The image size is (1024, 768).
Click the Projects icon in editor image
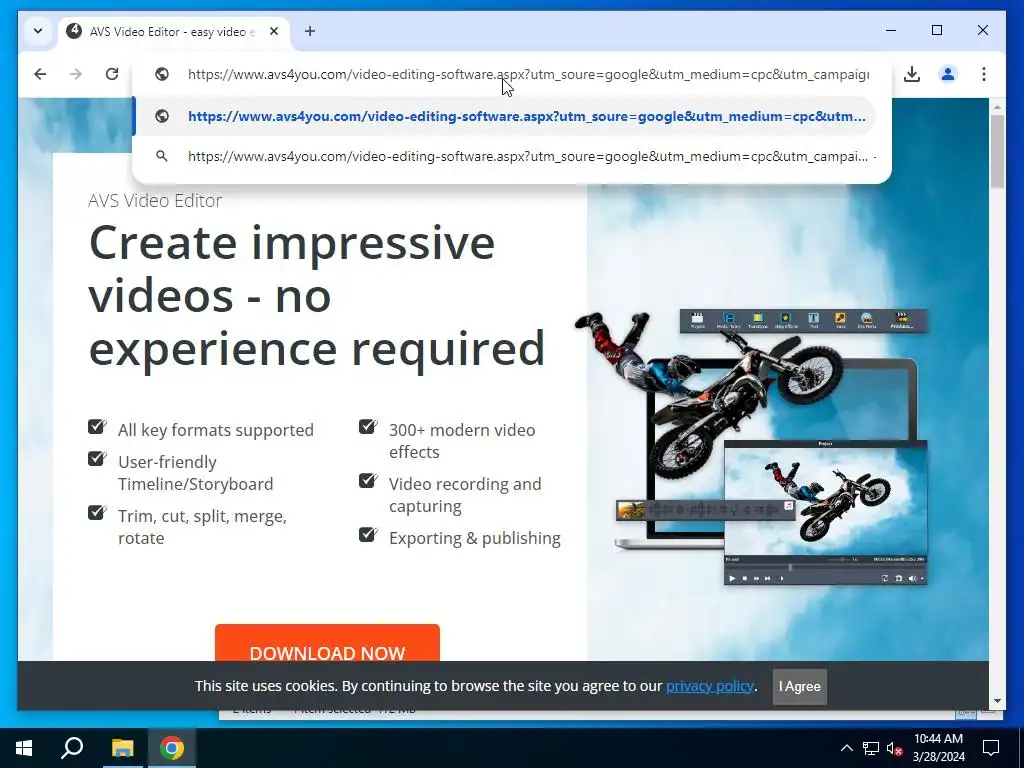coord(697,320)
